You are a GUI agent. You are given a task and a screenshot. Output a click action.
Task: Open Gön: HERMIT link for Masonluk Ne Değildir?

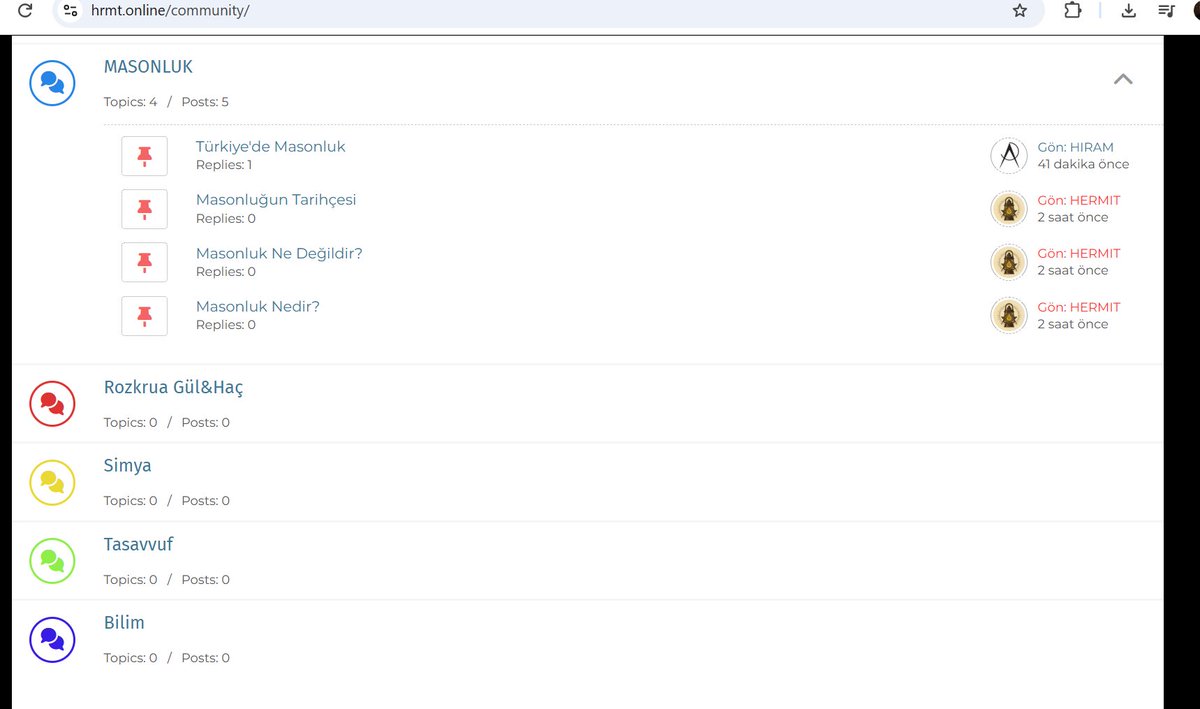click(x=1079, y=253)
